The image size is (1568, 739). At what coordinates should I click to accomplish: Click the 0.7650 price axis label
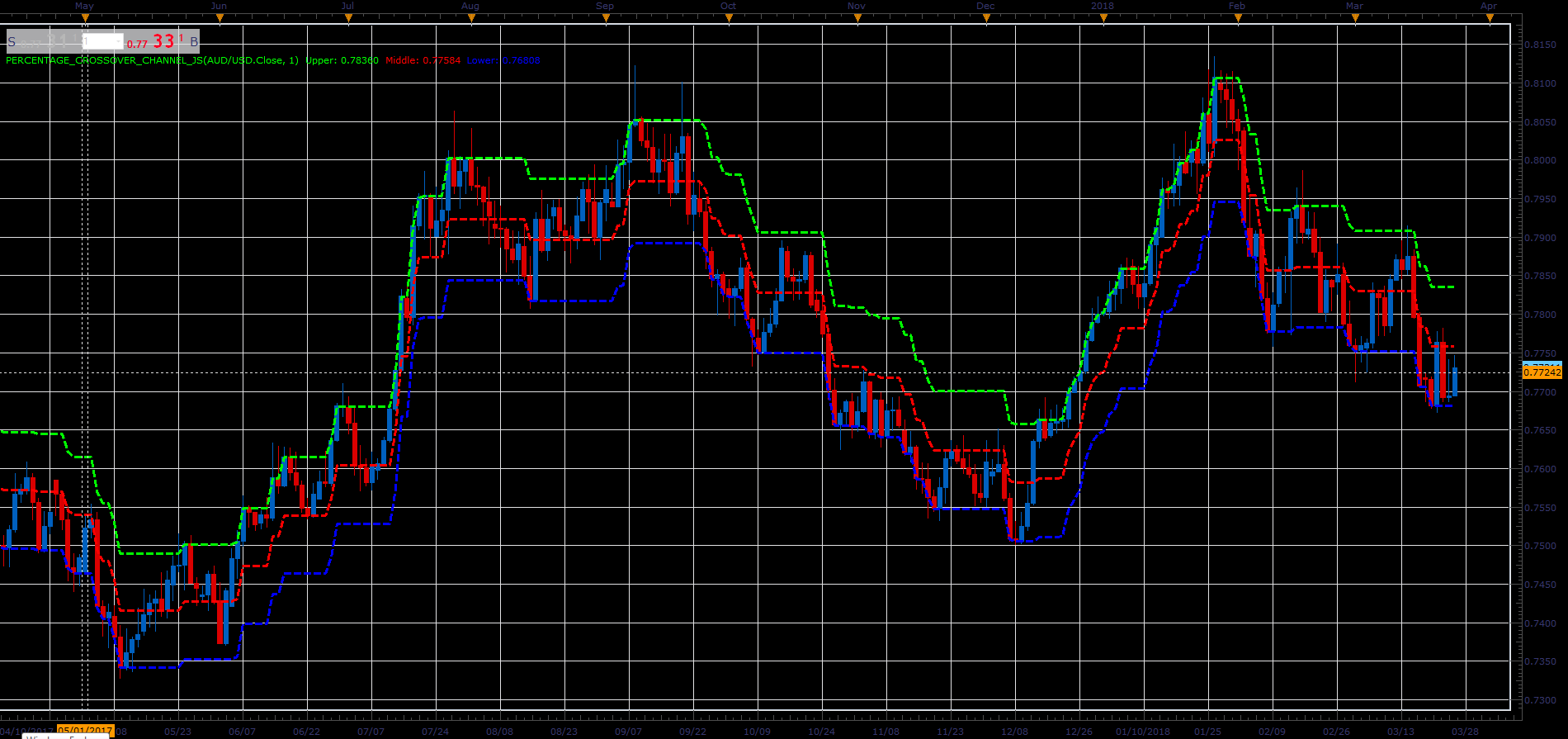[x=1540, y=430]
